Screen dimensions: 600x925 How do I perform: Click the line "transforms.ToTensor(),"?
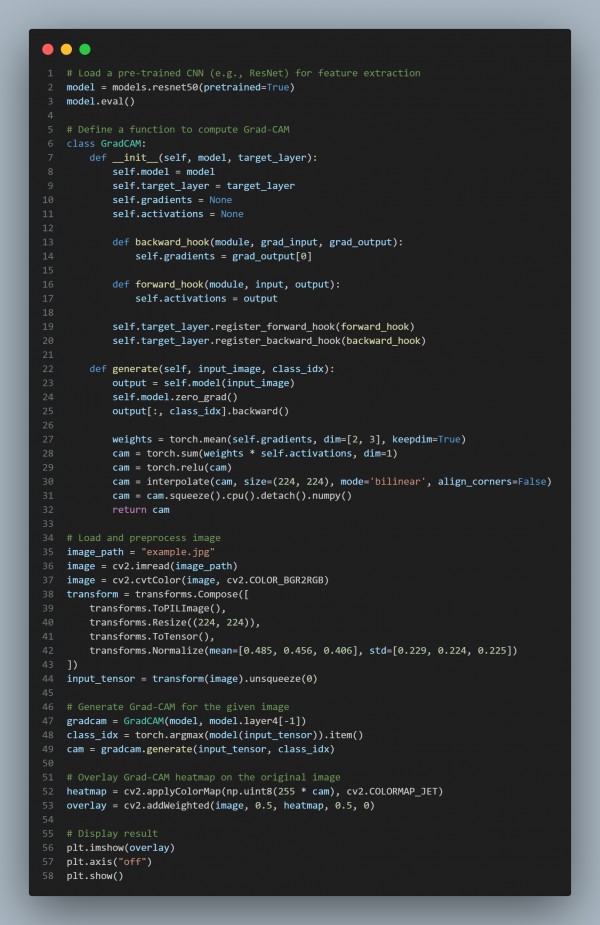pyautogui.click(x=152, y=637)
